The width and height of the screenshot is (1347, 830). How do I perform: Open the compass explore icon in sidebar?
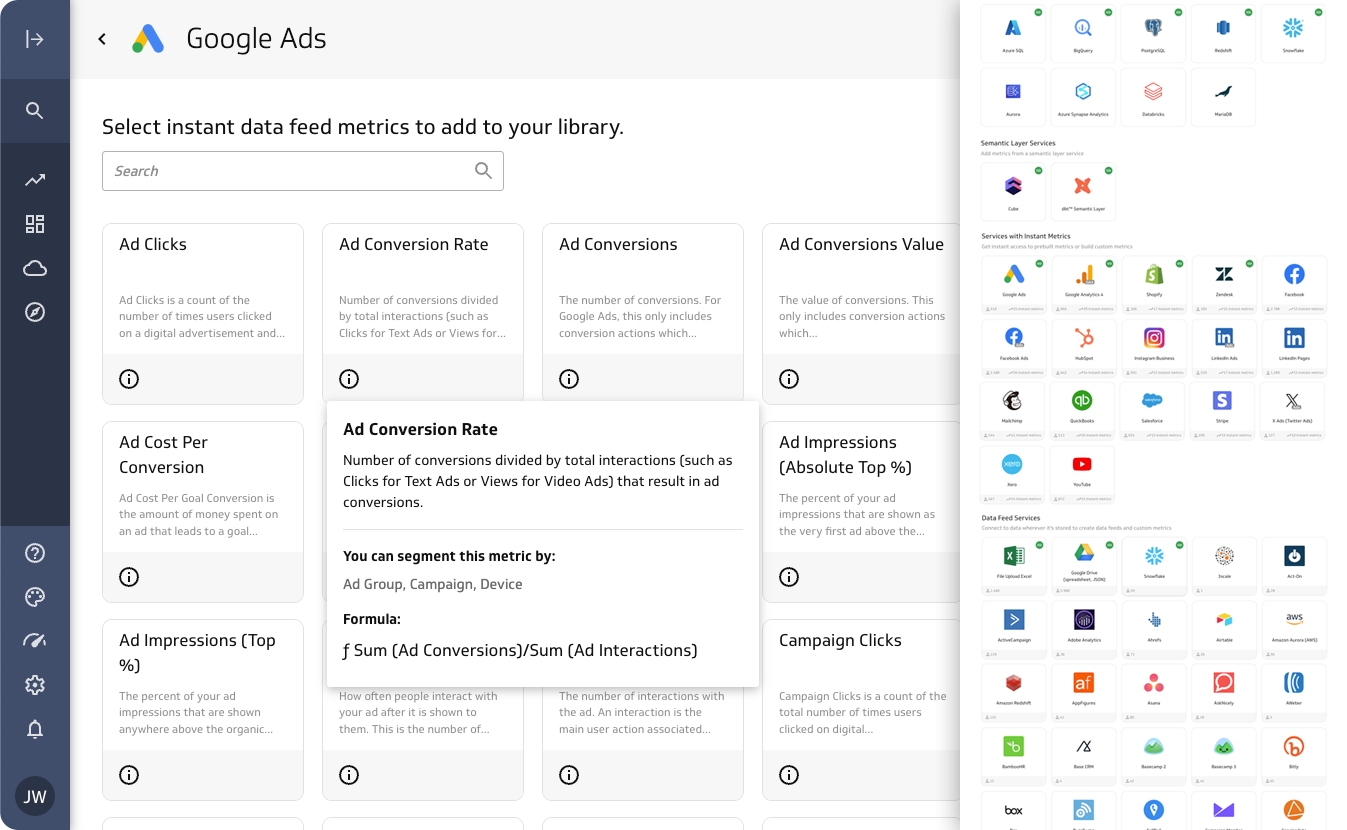click(x=35, y=312)
